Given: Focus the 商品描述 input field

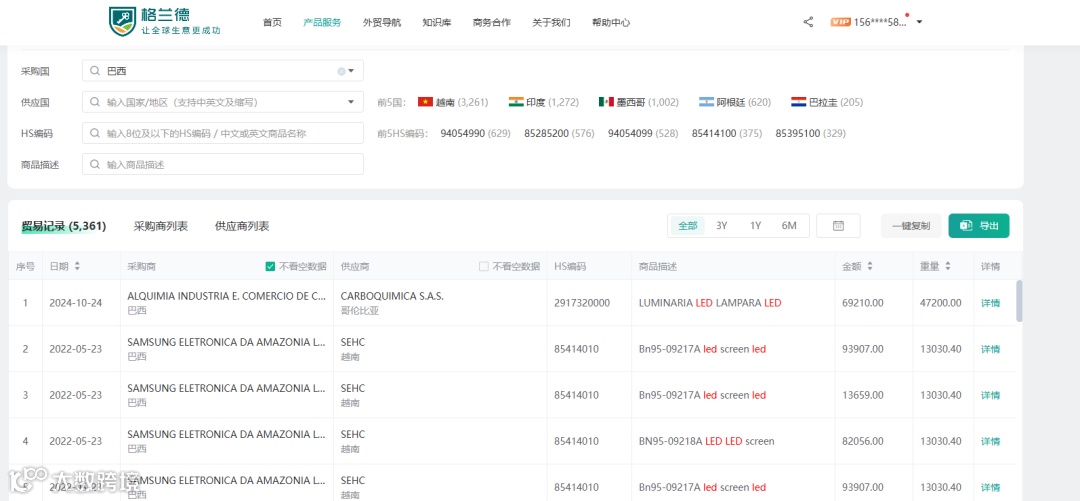Looking at the screenshot, I should [x=222, y=164].
